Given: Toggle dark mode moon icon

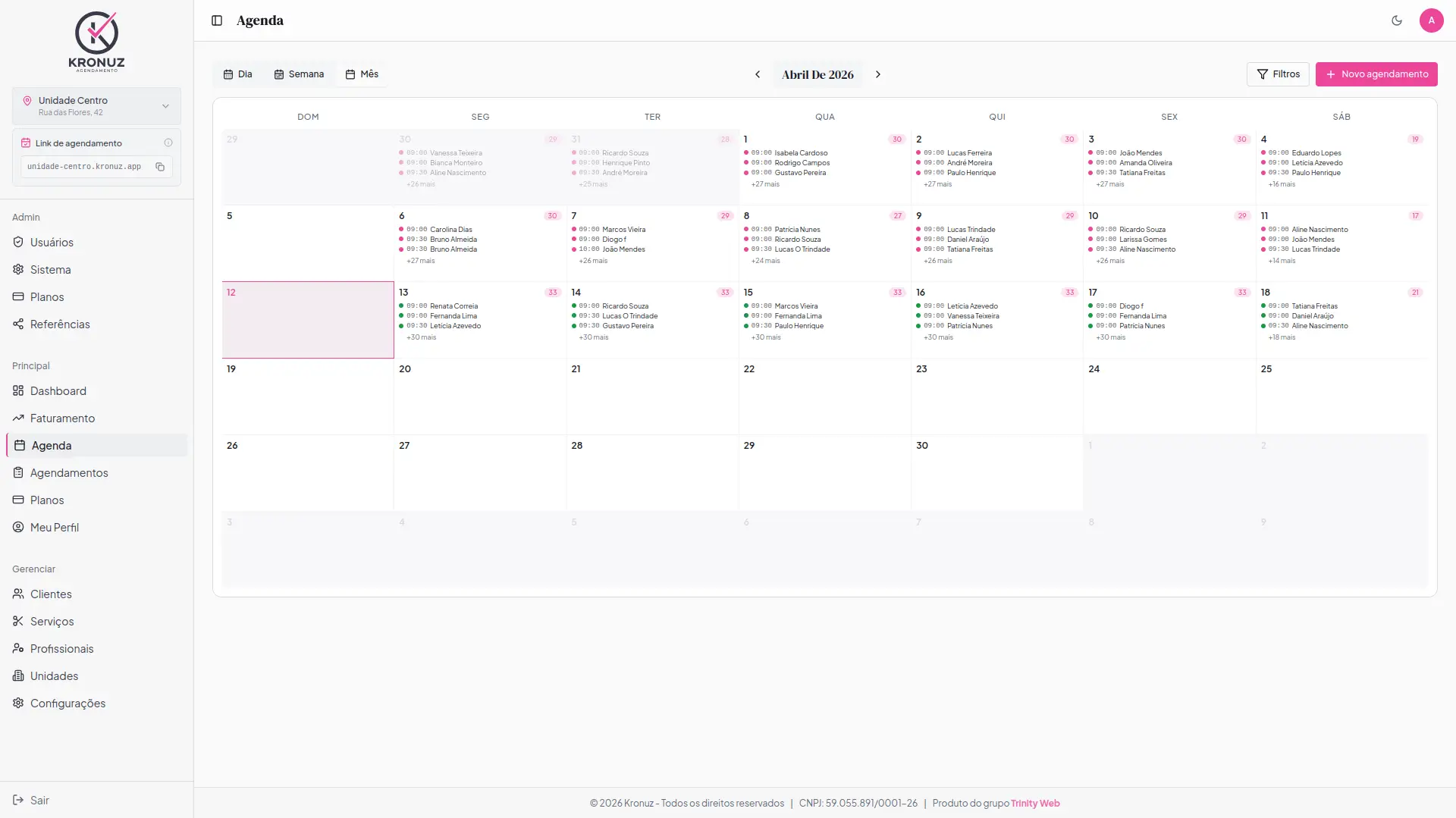Looking at the screenshot, I should point(1396,20).
